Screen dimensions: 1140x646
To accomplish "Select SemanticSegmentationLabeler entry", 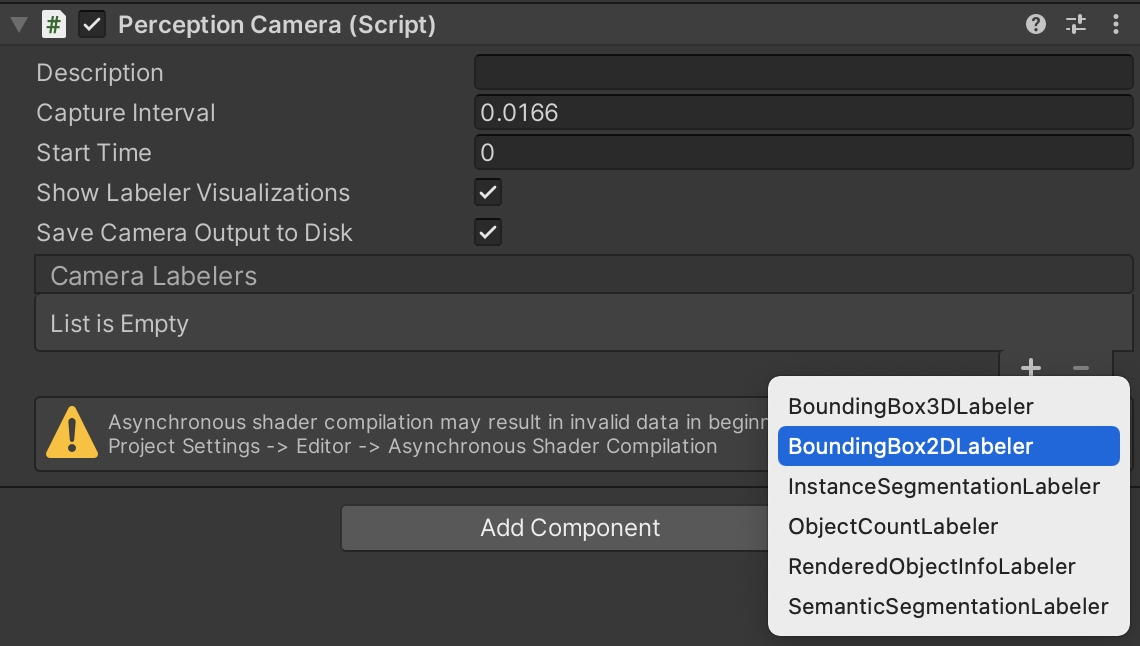I will point(948,606).
